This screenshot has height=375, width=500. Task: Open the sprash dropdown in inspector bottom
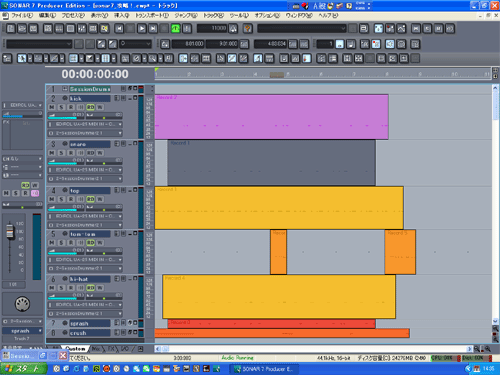click(x=22, y=331)
